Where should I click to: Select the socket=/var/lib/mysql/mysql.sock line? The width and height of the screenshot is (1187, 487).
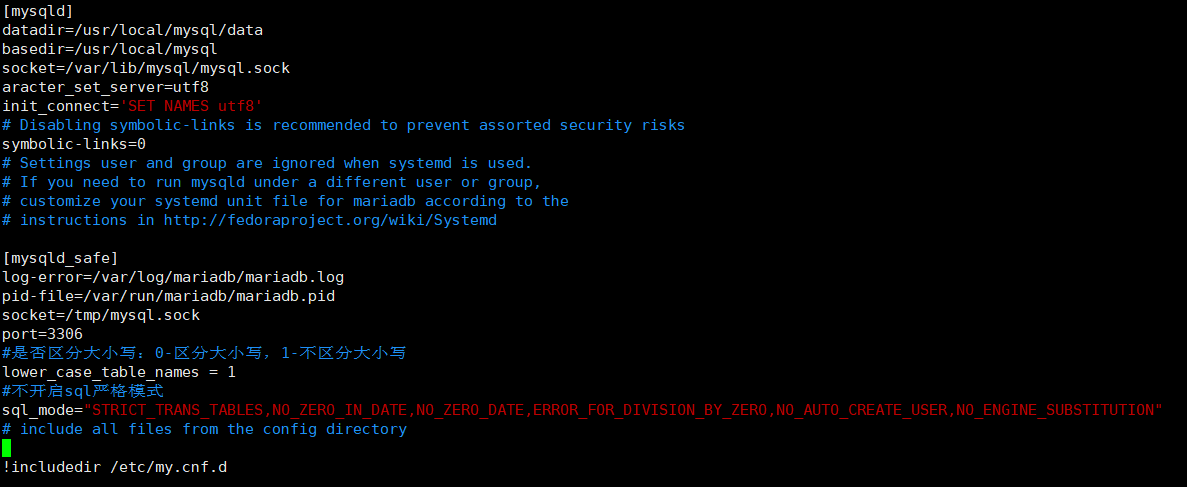(x=146, y=68)
